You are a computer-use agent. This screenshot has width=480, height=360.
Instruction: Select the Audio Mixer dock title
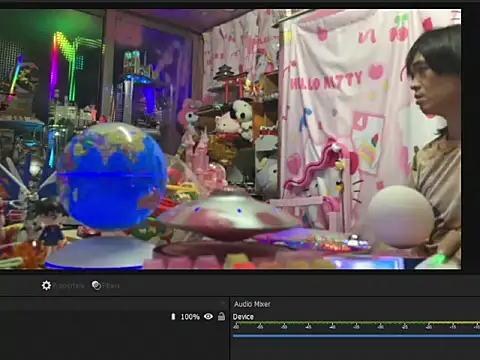click(x=252, y=304)
